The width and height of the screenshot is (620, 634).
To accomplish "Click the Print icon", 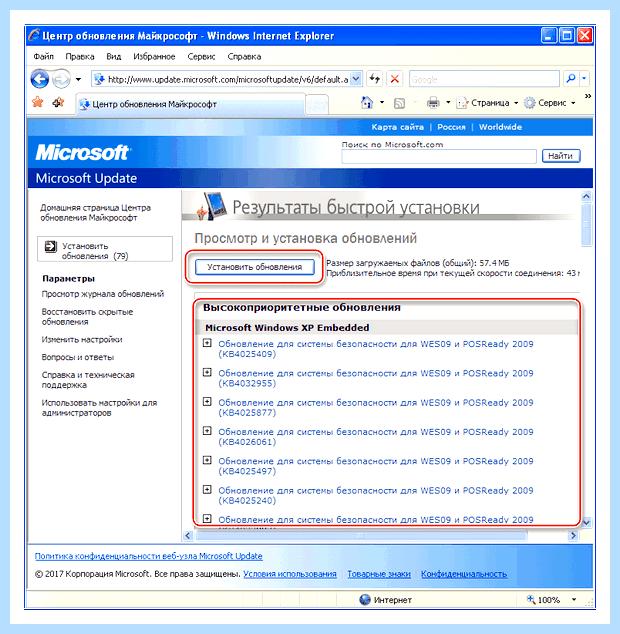I will pos(433,103).
